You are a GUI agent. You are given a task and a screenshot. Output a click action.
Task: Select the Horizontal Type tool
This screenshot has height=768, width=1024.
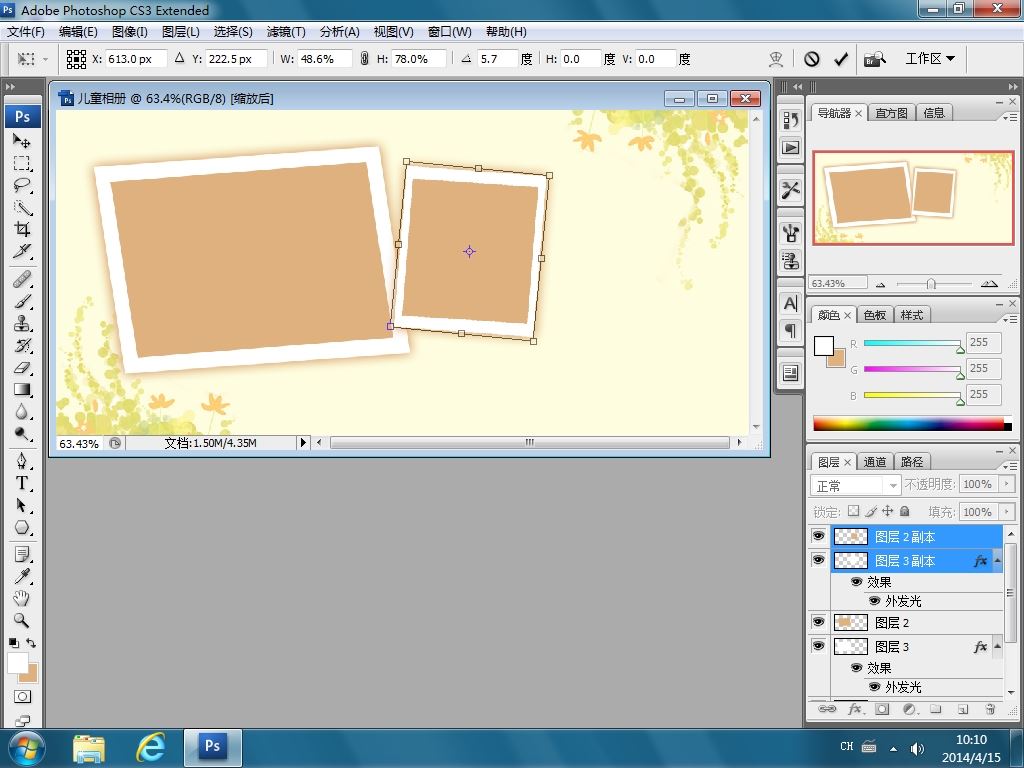point(22,483)
